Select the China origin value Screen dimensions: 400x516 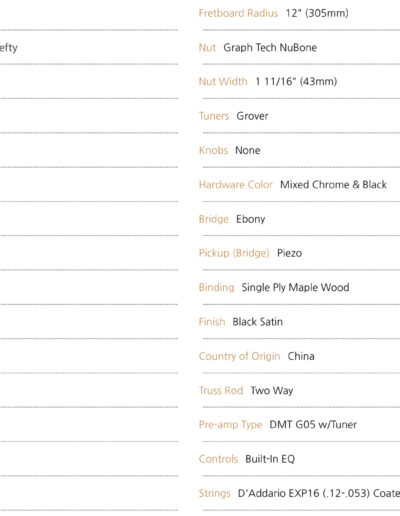tap(301, 356)
